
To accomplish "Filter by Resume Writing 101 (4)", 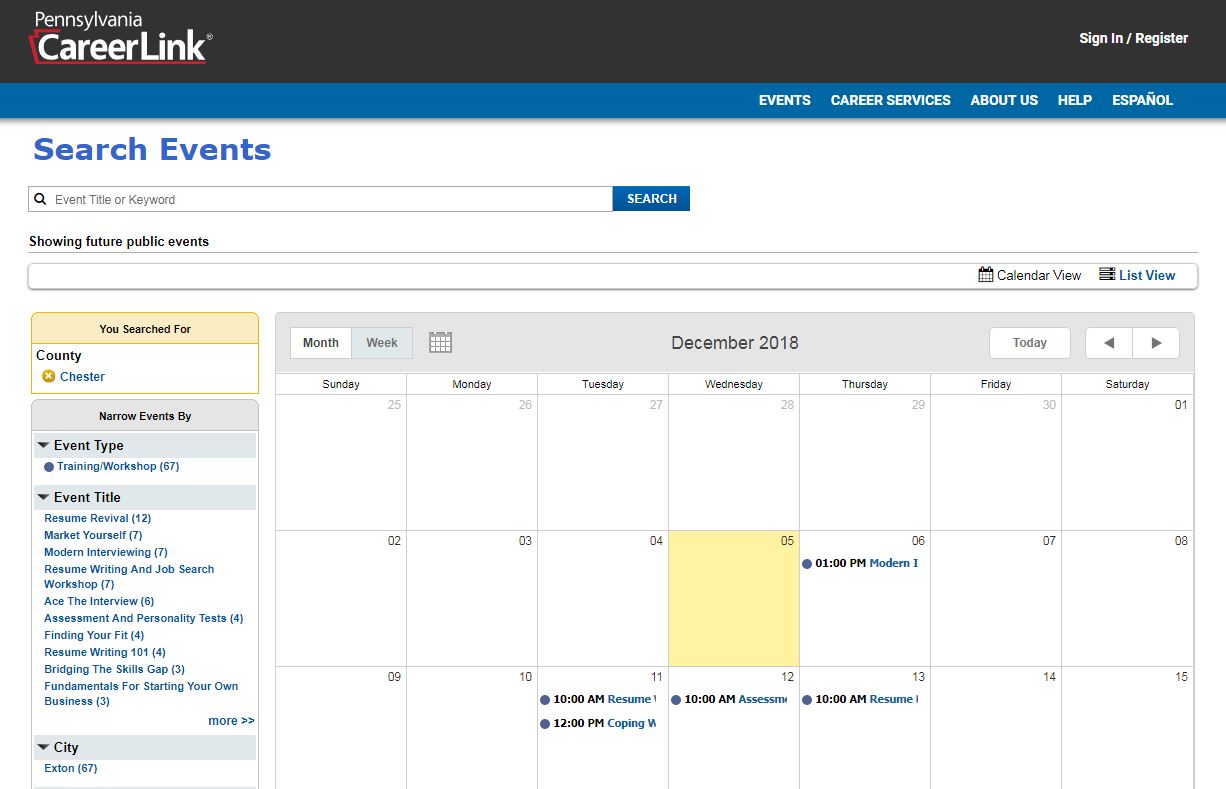I will (x=105, y=652).
